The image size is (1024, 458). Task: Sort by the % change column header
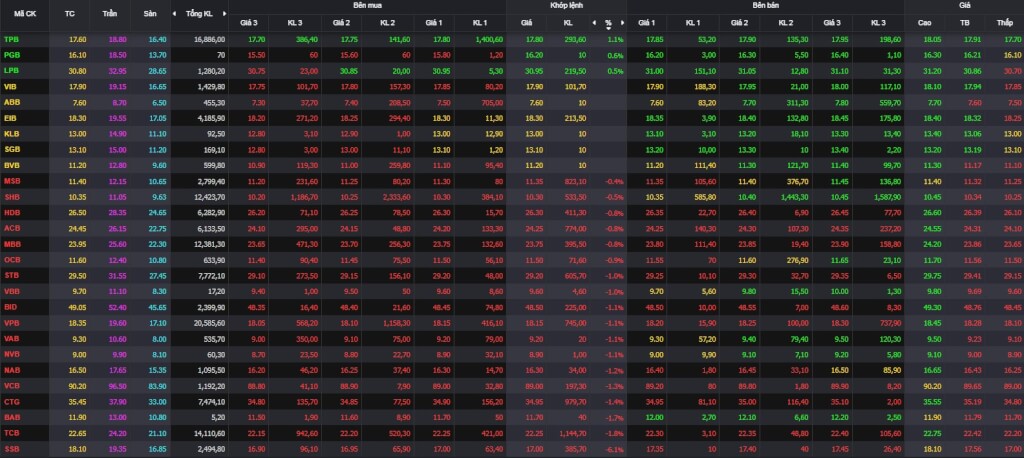click(x=608, y=23)
